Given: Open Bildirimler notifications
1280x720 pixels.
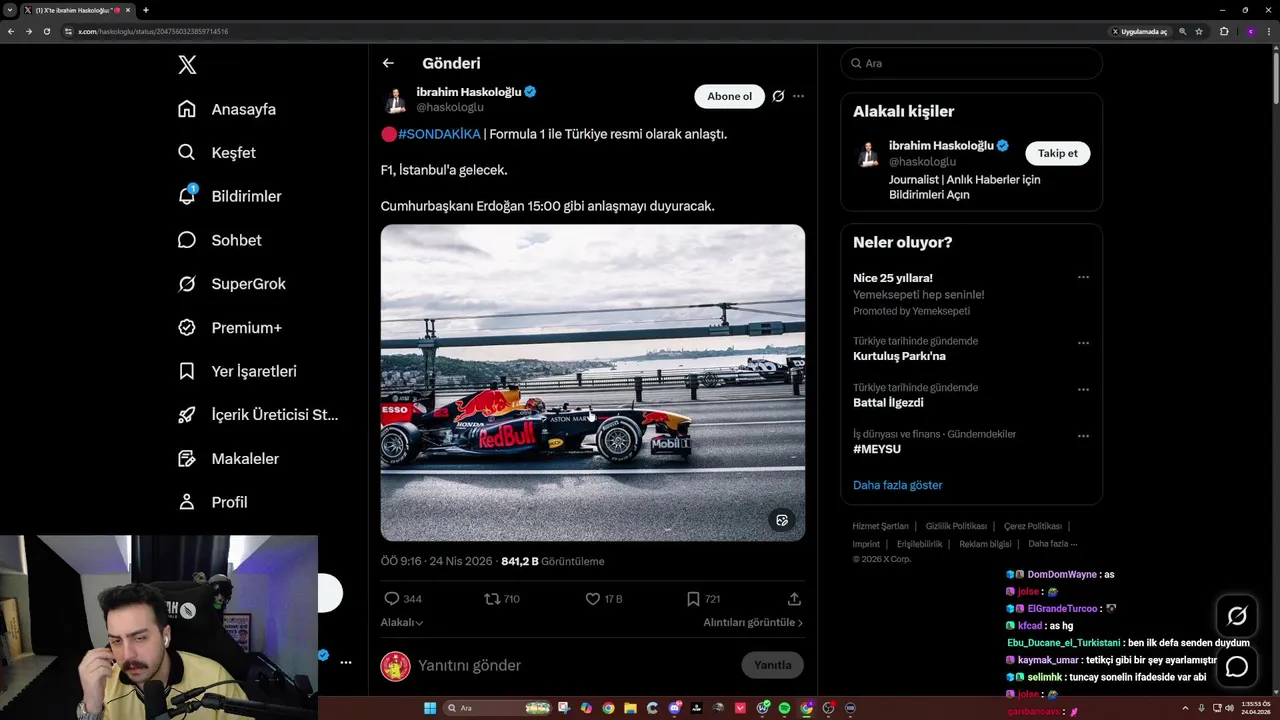Looking at the screenshot, I should coord(229,196).
